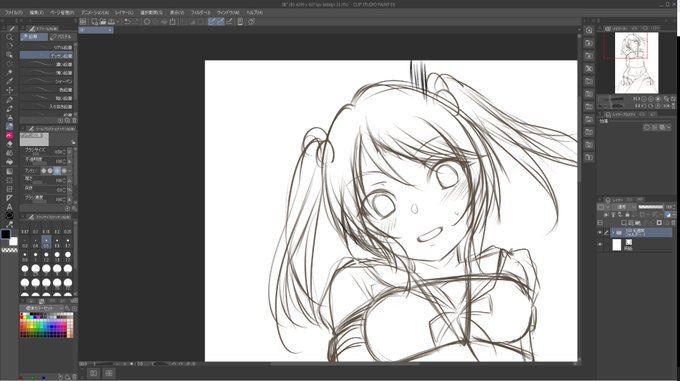The height and width of the screenshot is (381, 680).
Task: Select the Auto select magic wand tool
Action: tap(9, 72)
